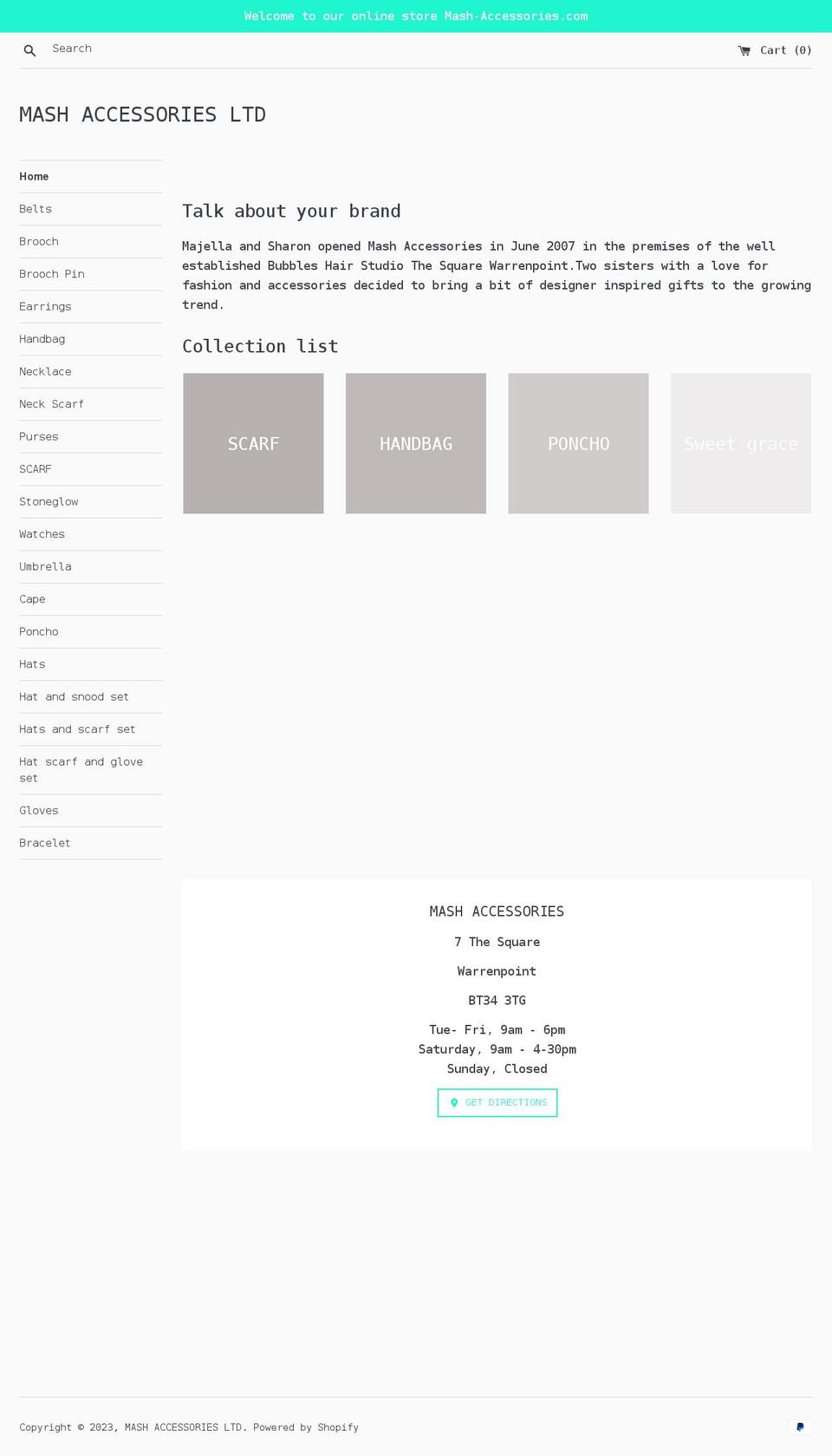Open the HANDBAG collection tile
This screenshot has height=1456, width=832.
(x=416, y=443)
